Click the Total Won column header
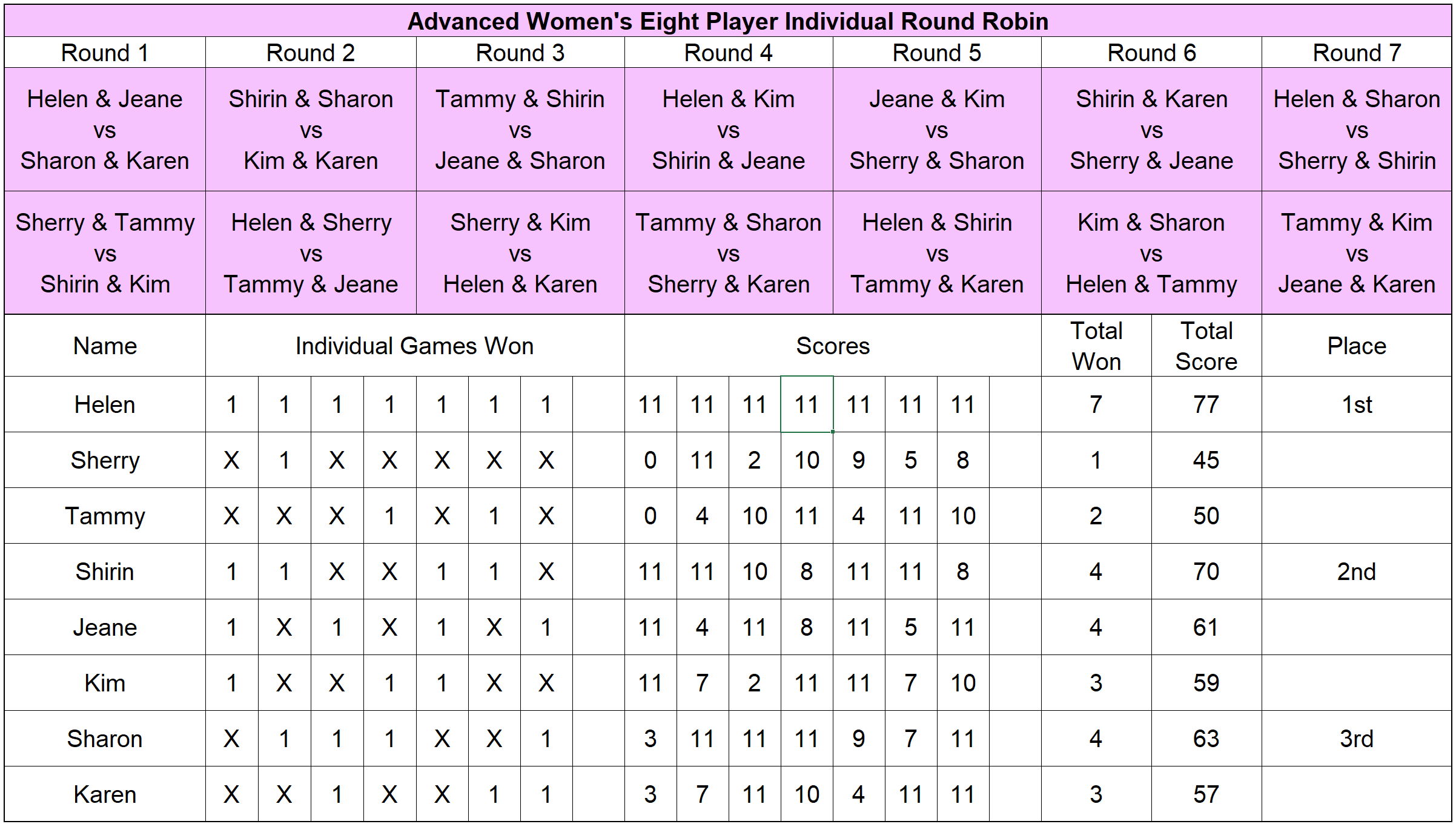 click(x=1096, y=346)
